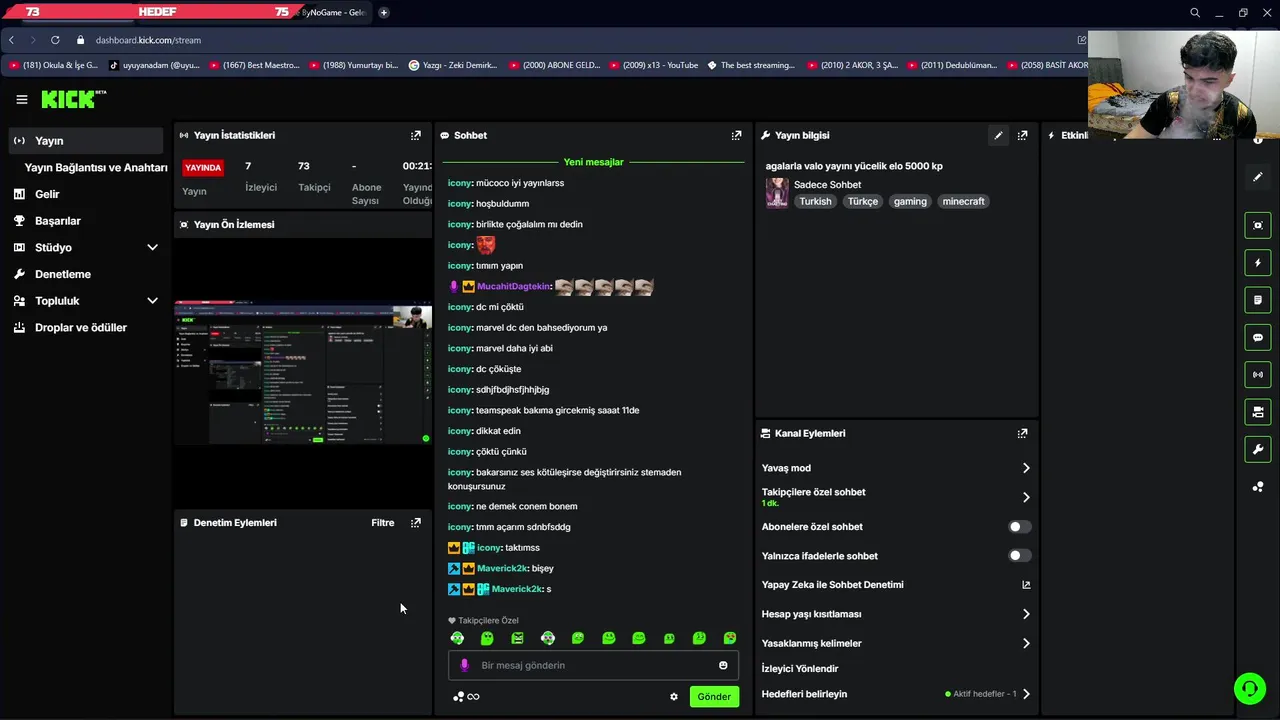The height and width of the screenshot is (720, 1280).
Task: Send message with Gönder button
Action: tap(714, 697)
